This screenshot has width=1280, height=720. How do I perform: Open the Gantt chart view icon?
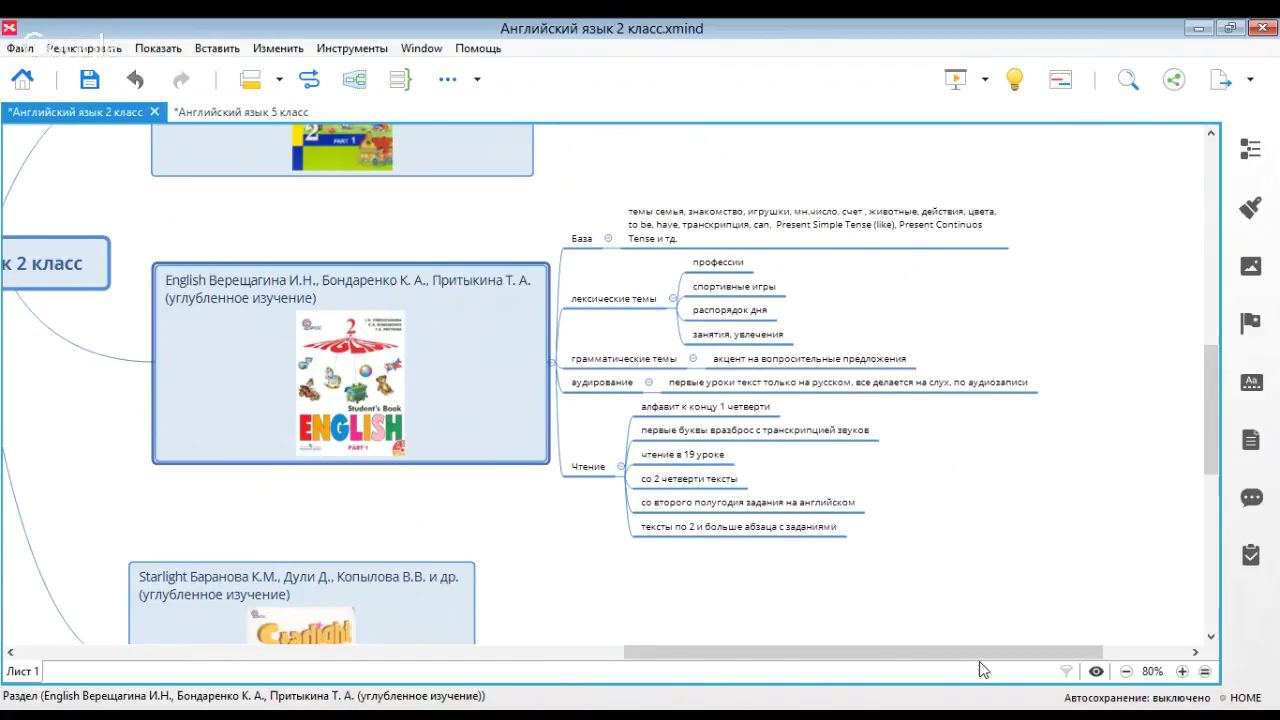click(1060, 79)
